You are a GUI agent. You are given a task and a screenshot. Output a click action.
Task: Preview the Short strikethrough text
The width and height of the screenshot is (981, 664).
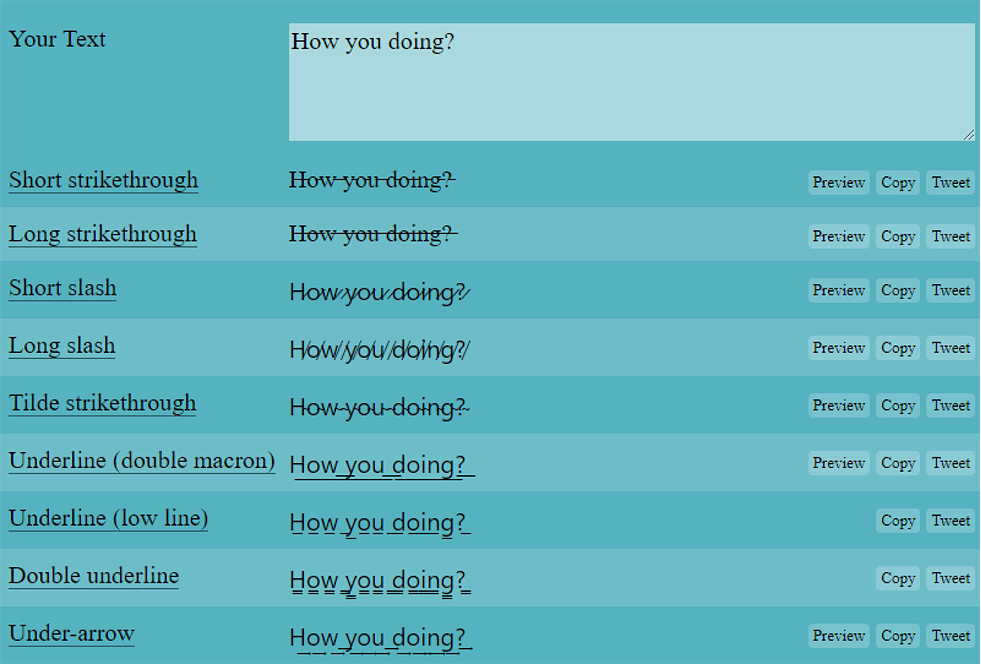pyautogui.click(x=838, y=182)
